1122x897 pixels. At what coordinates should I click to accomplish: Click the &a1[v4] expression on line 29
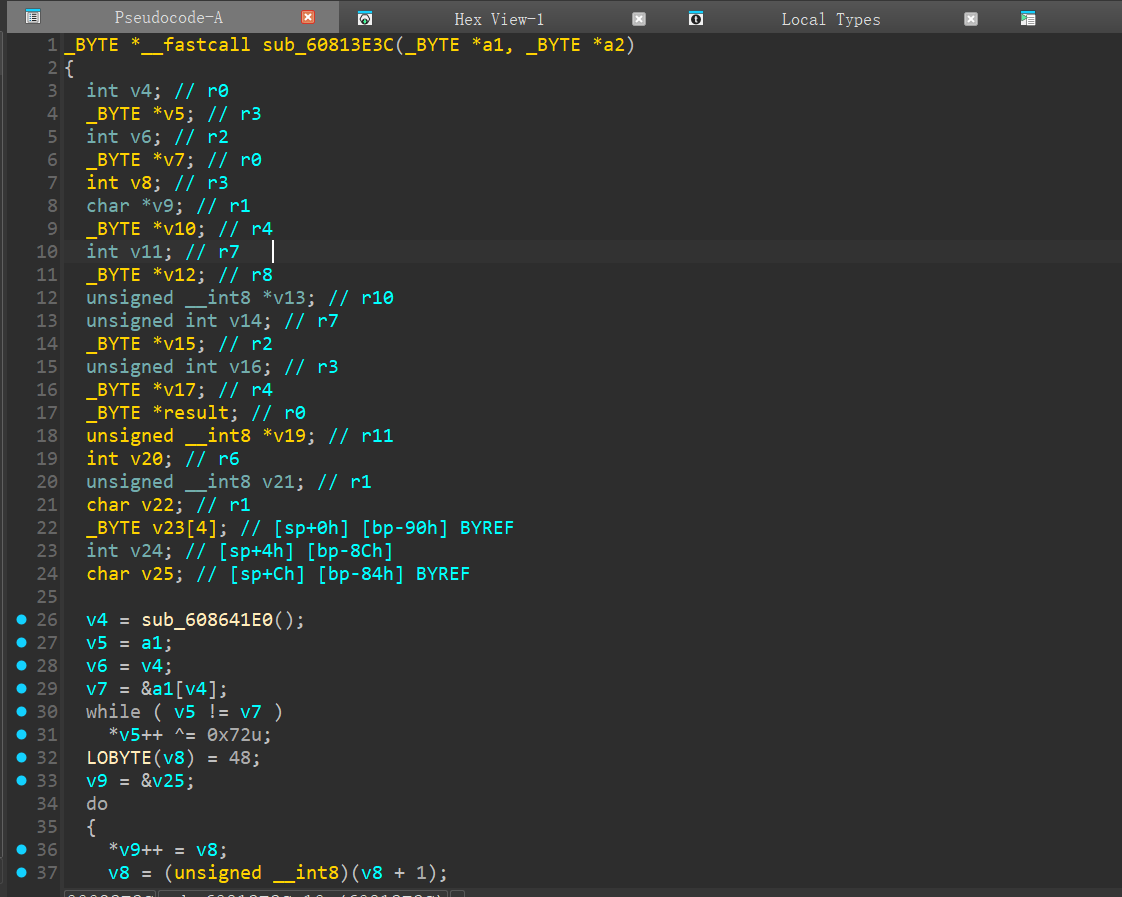(179, 689)
